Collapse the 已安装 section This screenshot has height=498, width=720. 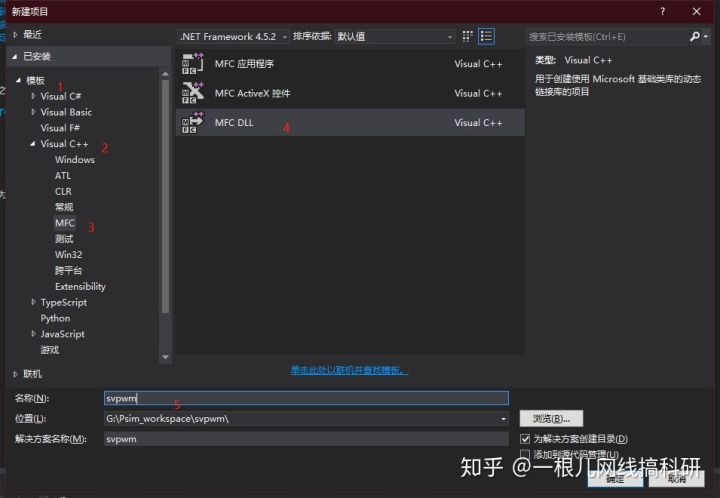(x=15, y=56)
